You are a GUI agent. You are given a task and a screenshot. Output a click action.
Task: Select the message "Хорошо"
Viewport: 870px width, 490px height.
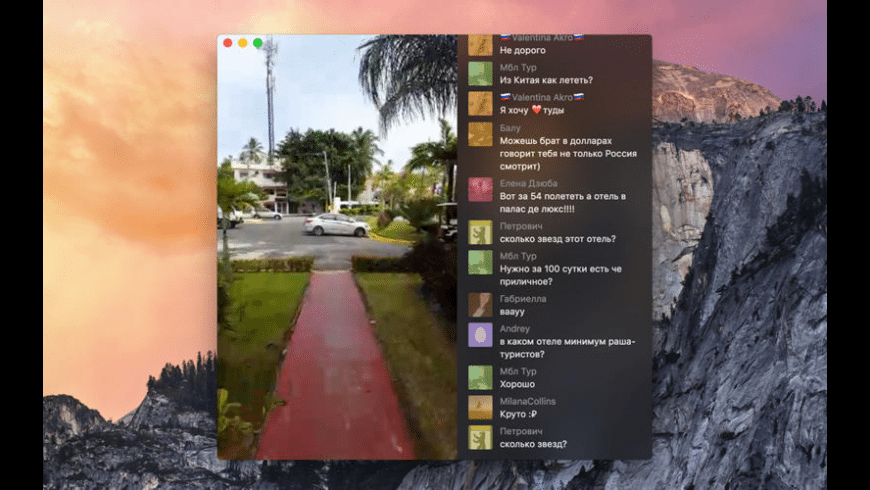pyautogui.click(x=517, y=385)
